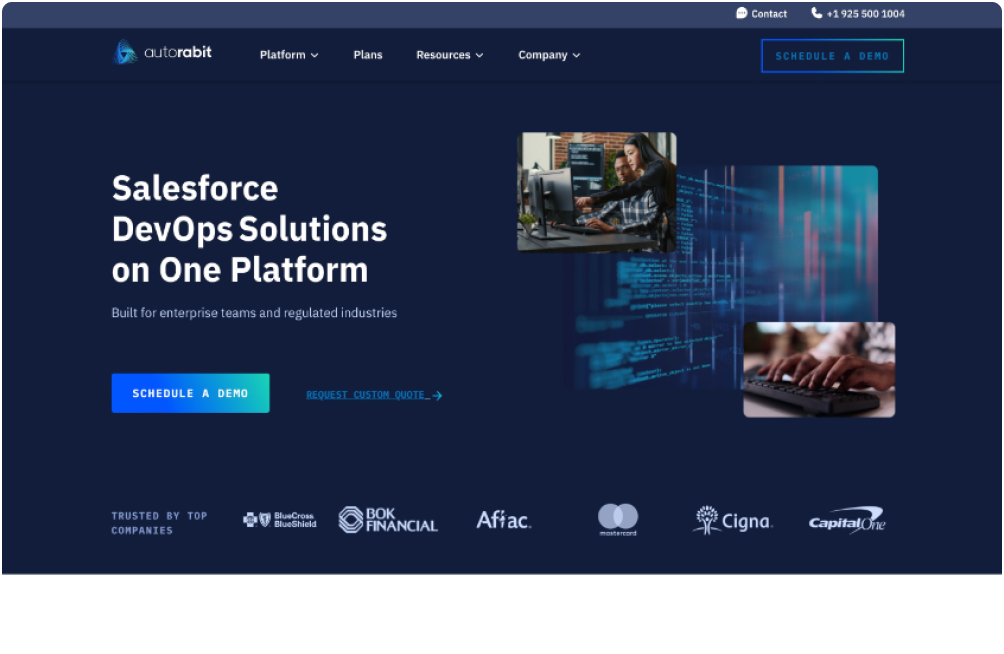Click the 'Built for enterprise teams' subtitle
The height and width of the screenshot is (654, 1004).
254,313
